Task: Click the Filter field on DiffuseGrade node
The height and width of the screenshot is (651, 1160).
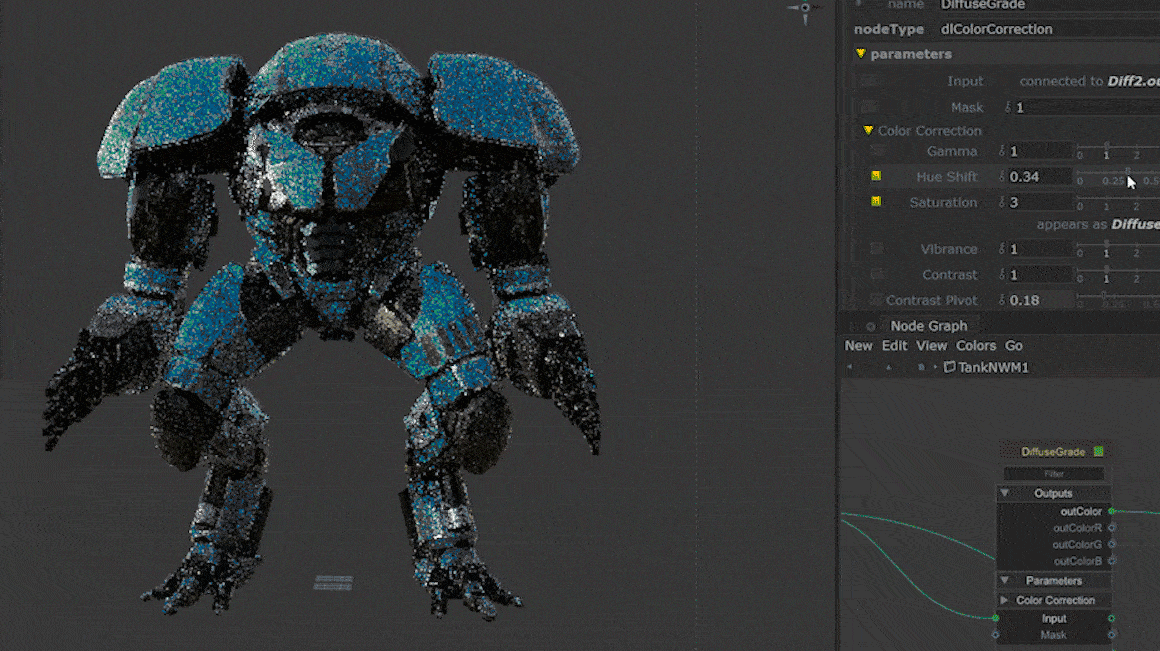Action: 1054,474
